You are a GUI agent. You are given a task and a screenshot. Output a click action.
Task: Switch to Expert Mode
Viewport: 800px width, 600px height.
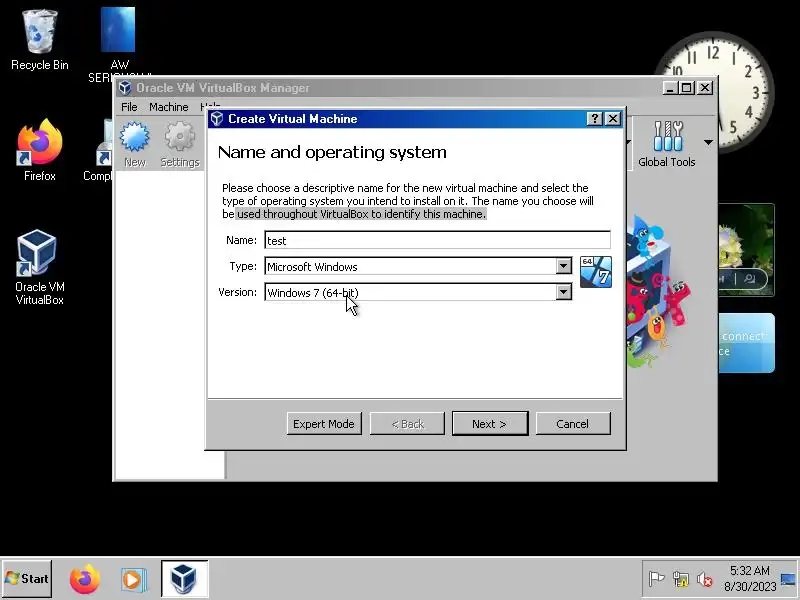pos(324,424)
